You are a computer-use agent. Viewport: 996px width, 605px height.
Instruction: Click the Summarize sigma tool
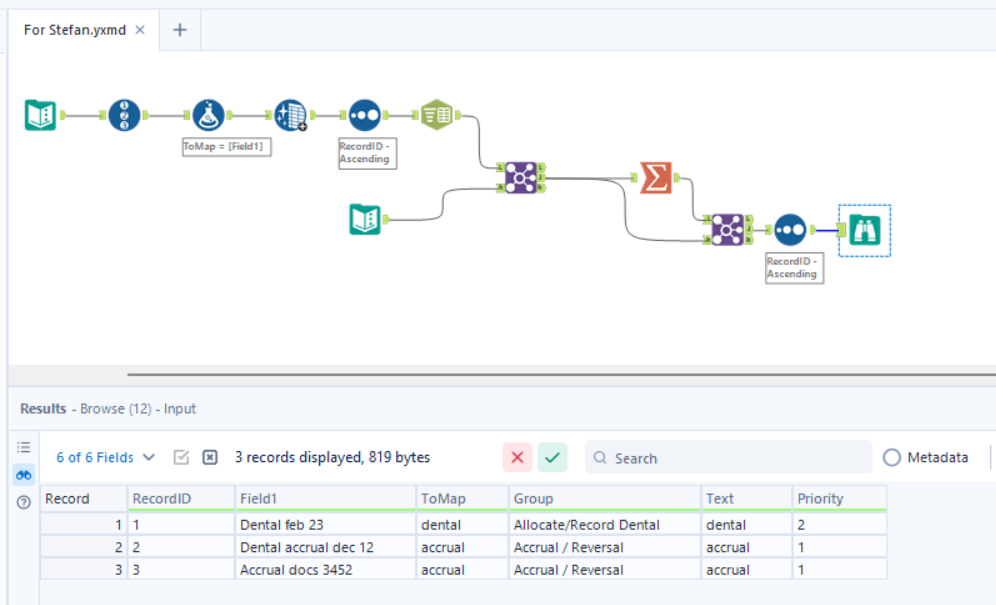tap(656, 177)
